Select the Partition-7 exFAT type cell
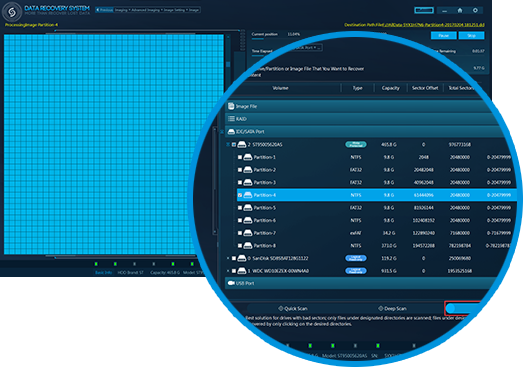The height and width of the screenshot is (368, 524). [x=356, y=233]
